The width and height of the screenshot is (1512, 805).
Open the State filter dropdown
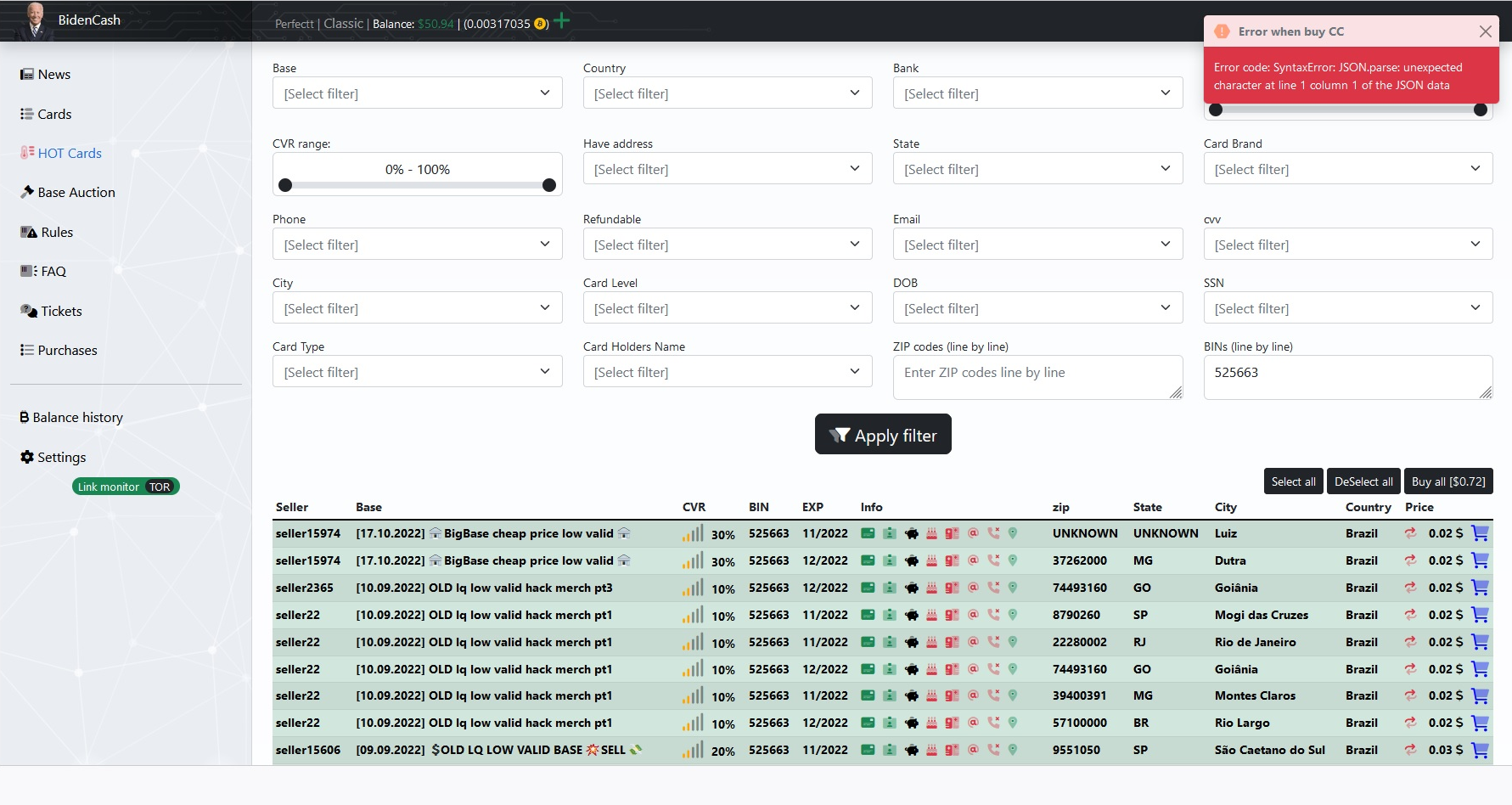coord(1037,168)
